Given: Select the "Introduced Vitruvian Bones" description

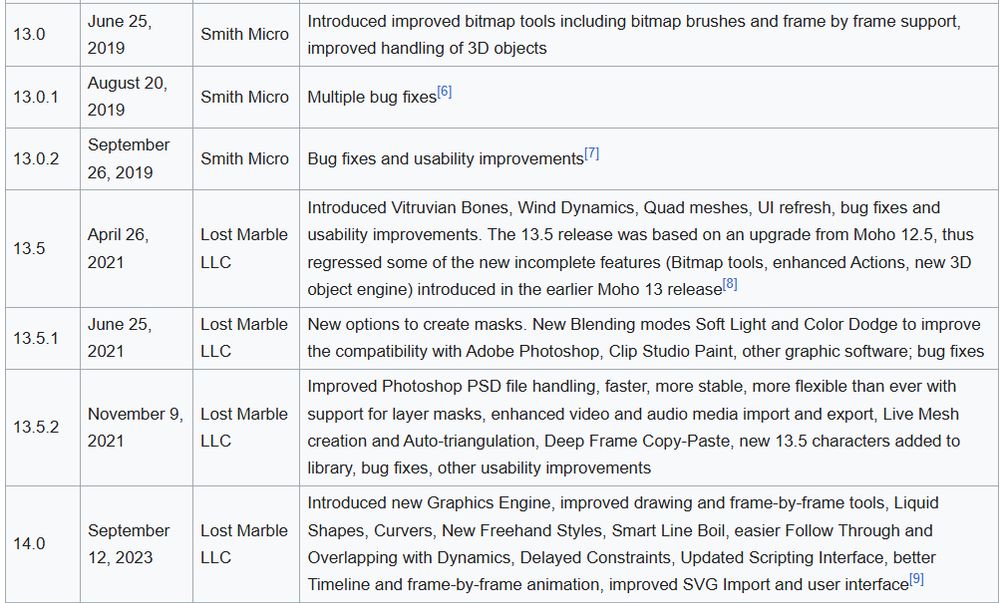Looking at the screenshot, I should (x=640, y=249).
